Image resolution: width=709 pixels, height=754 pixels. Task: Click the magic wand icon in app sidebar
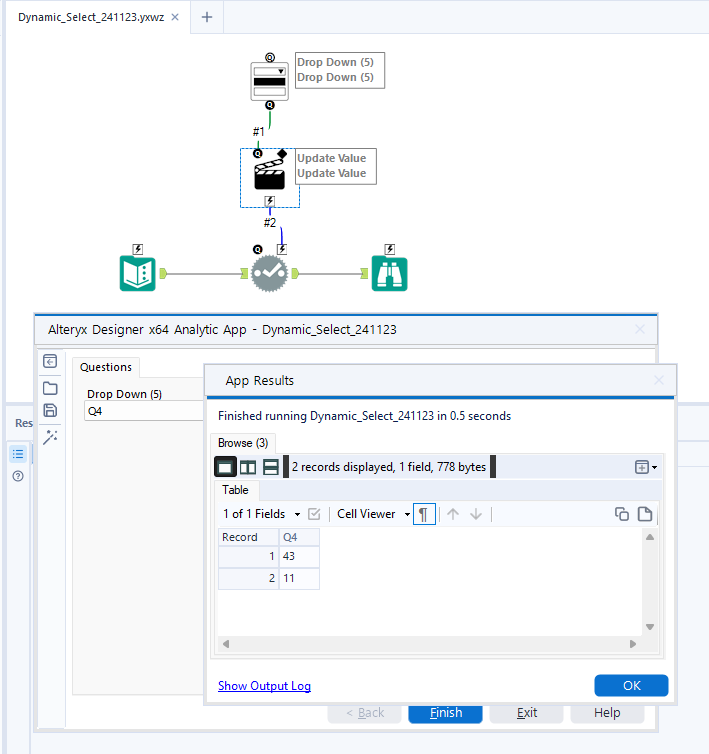point(50,437)
